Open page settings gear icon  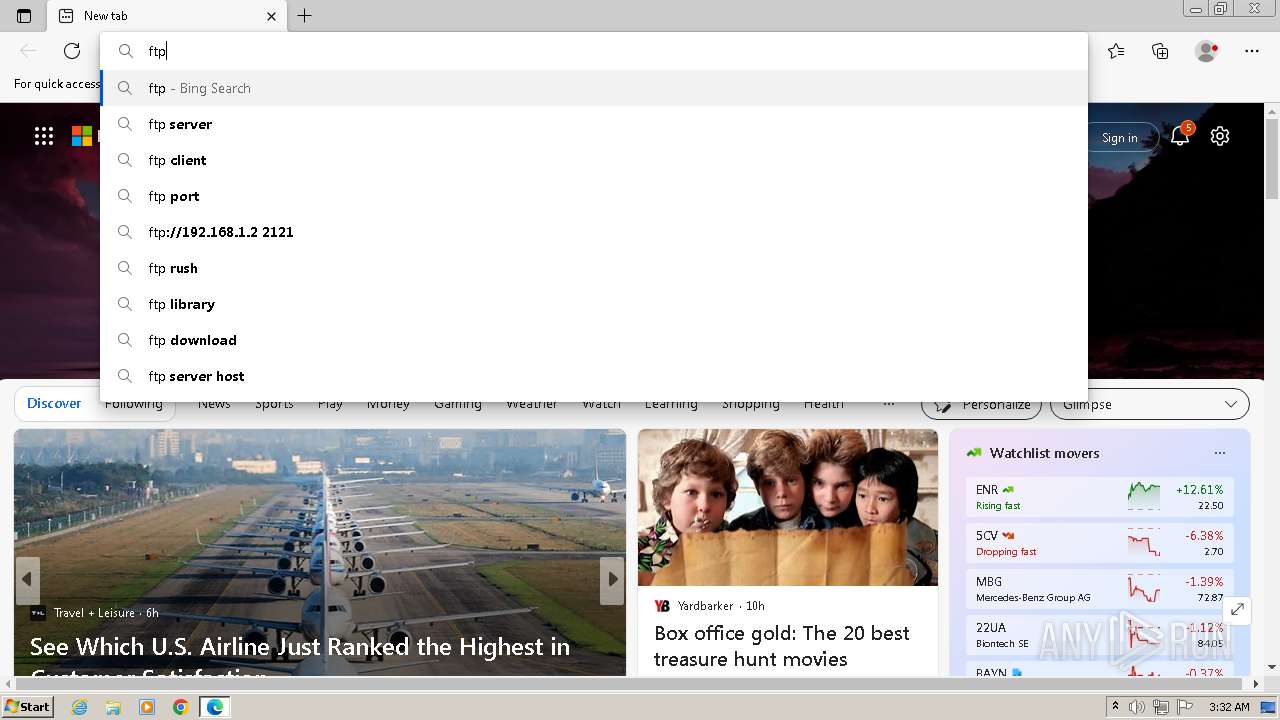pyautogui.click(x=1220, y=137)
